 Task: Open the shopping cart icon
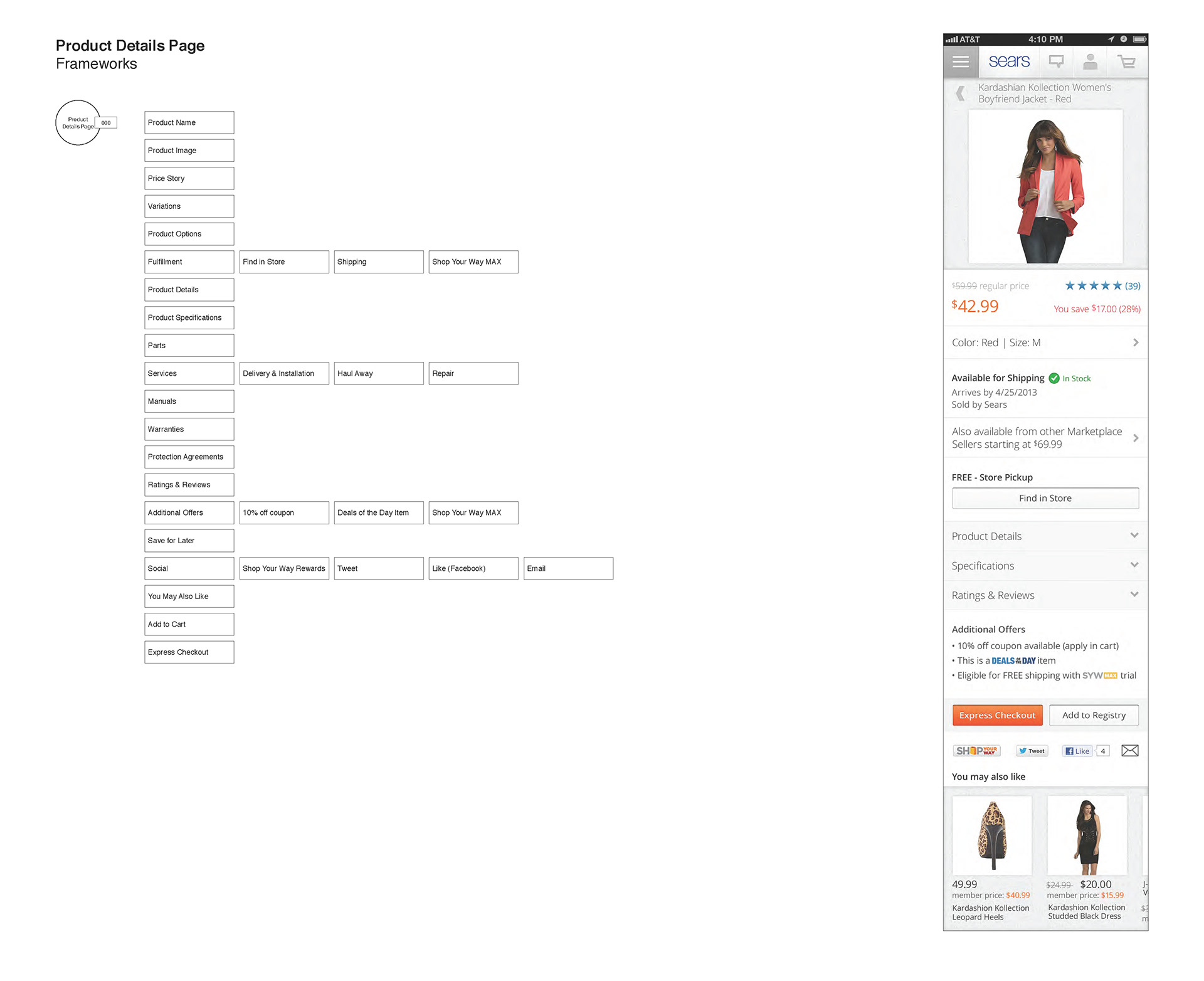[x=1127, y=61]
